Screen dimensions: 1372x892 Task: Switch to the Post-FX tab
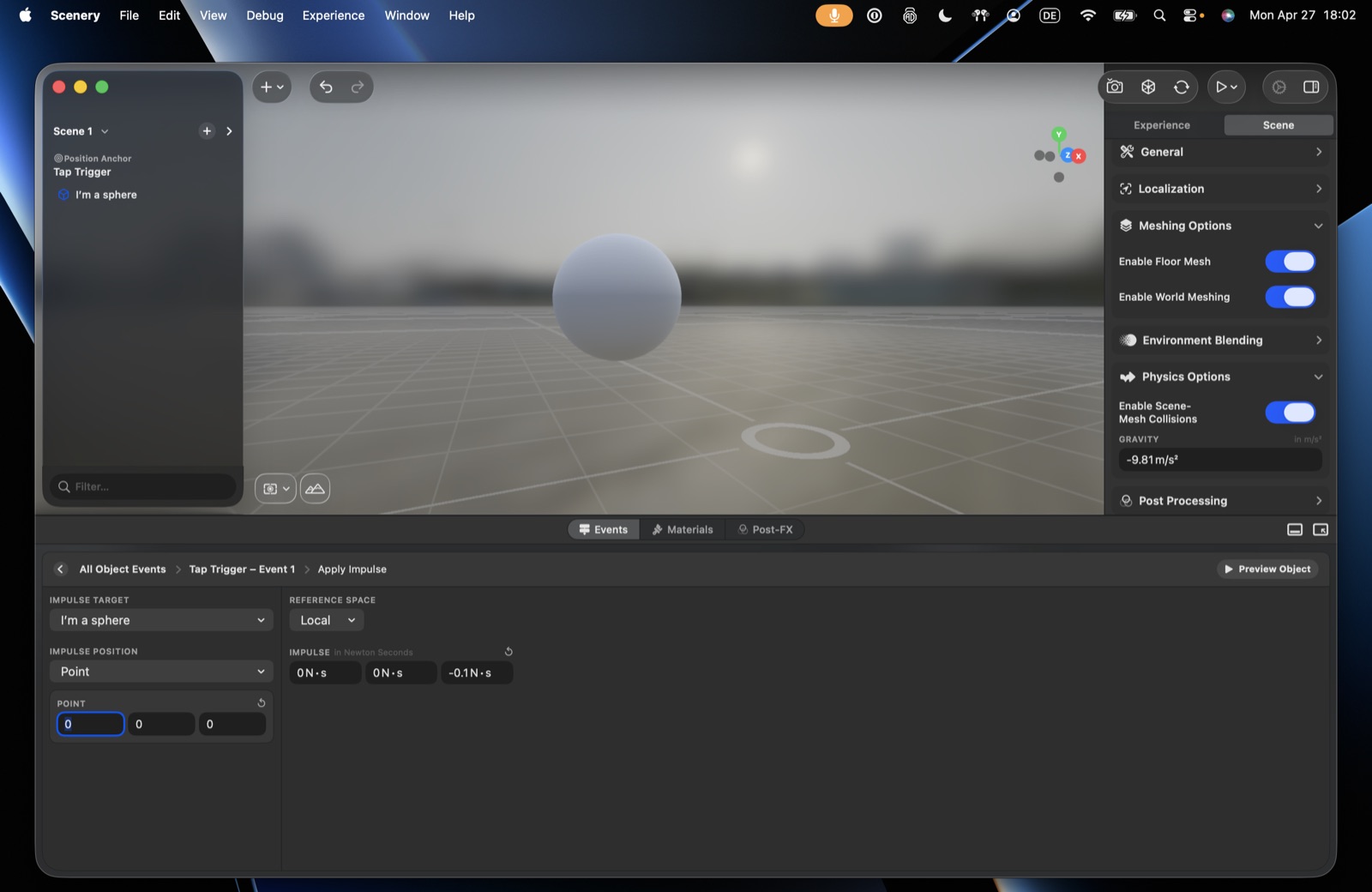766,530
